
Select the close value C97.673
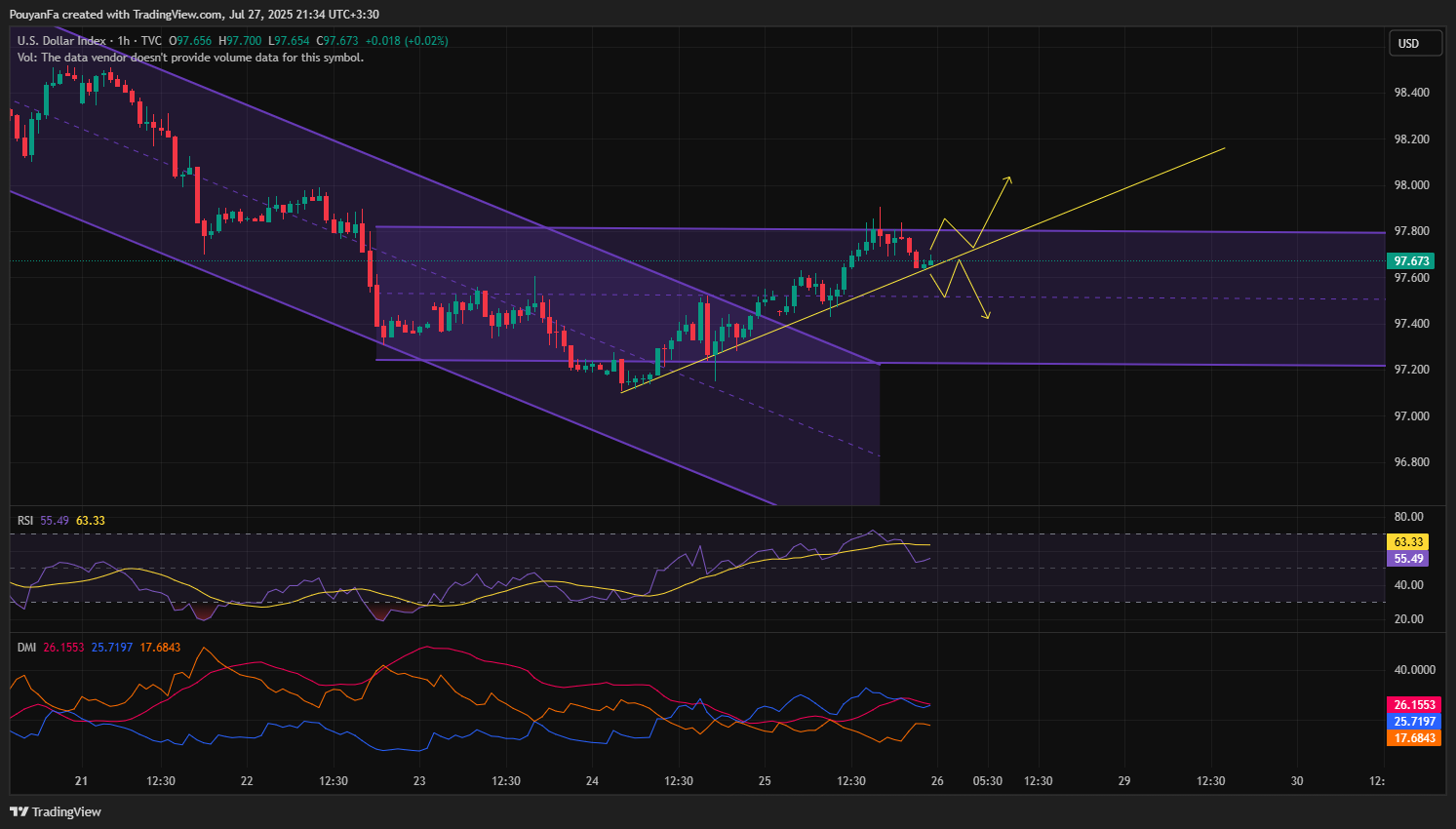(337, 41)
